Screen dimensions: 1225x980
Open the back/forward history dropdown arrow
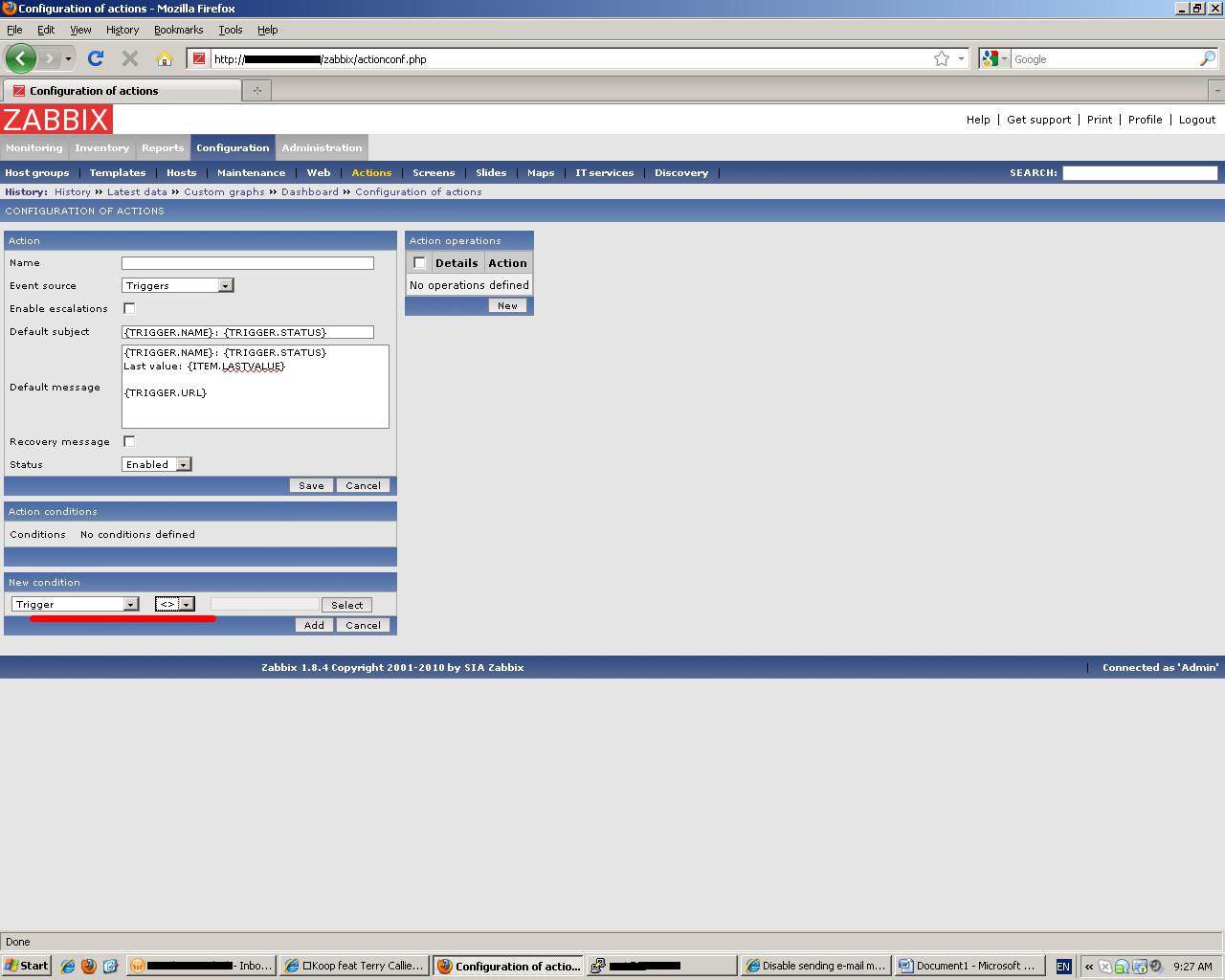coord(68,58)
